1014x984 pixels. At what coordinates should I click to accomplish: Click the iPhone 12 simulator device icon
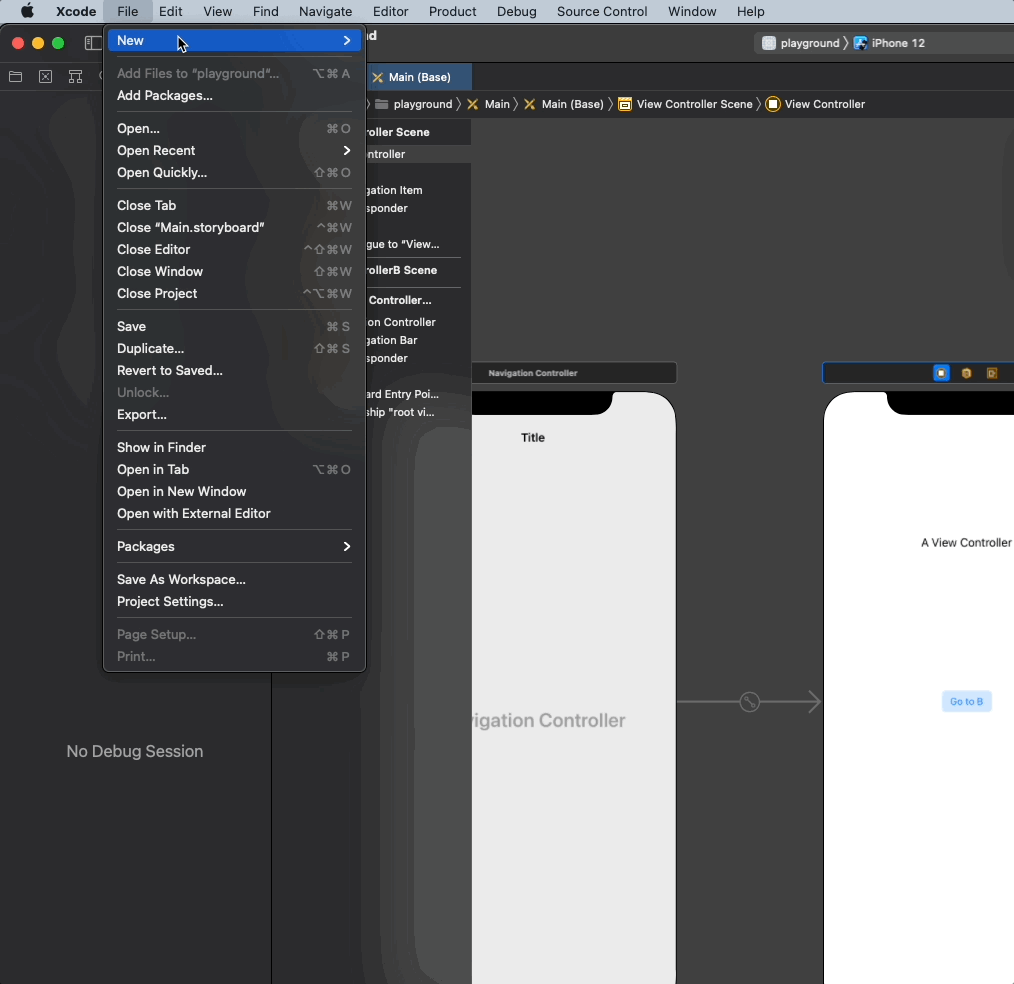click(x=860, y=43)
